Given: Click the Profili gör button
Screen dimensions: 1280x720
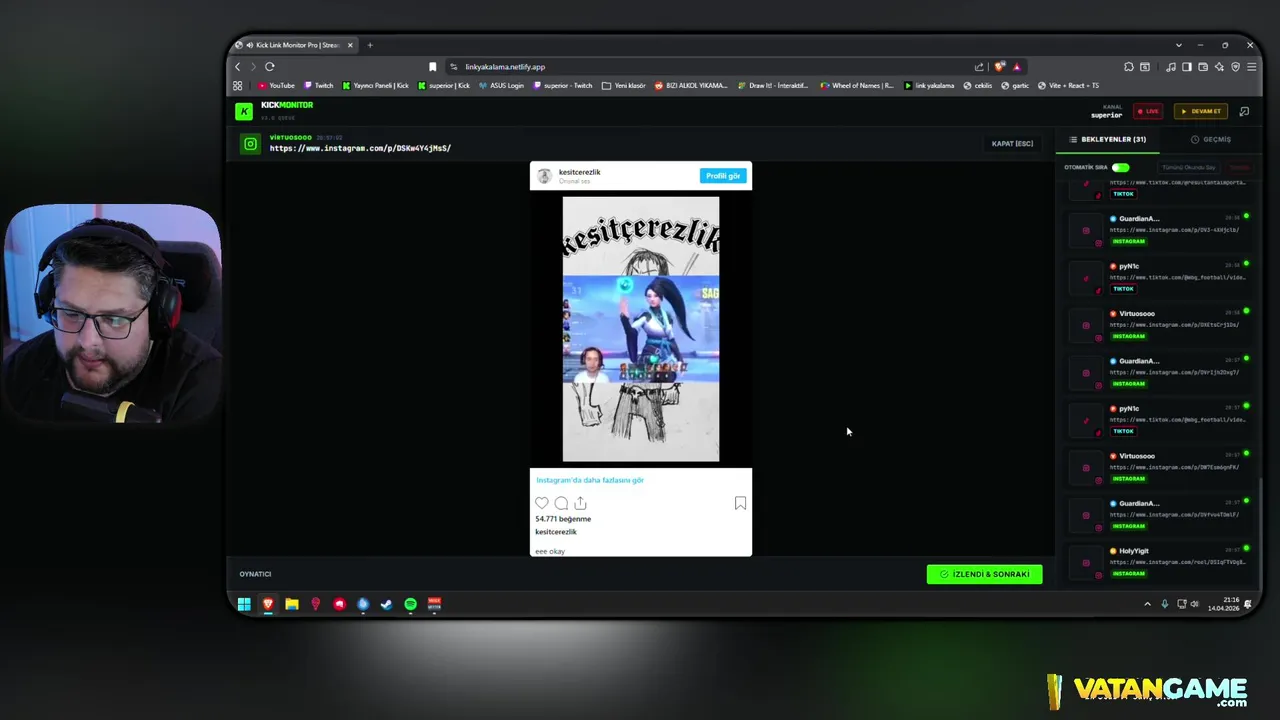Looking at the screenshot, I should 723,176.
